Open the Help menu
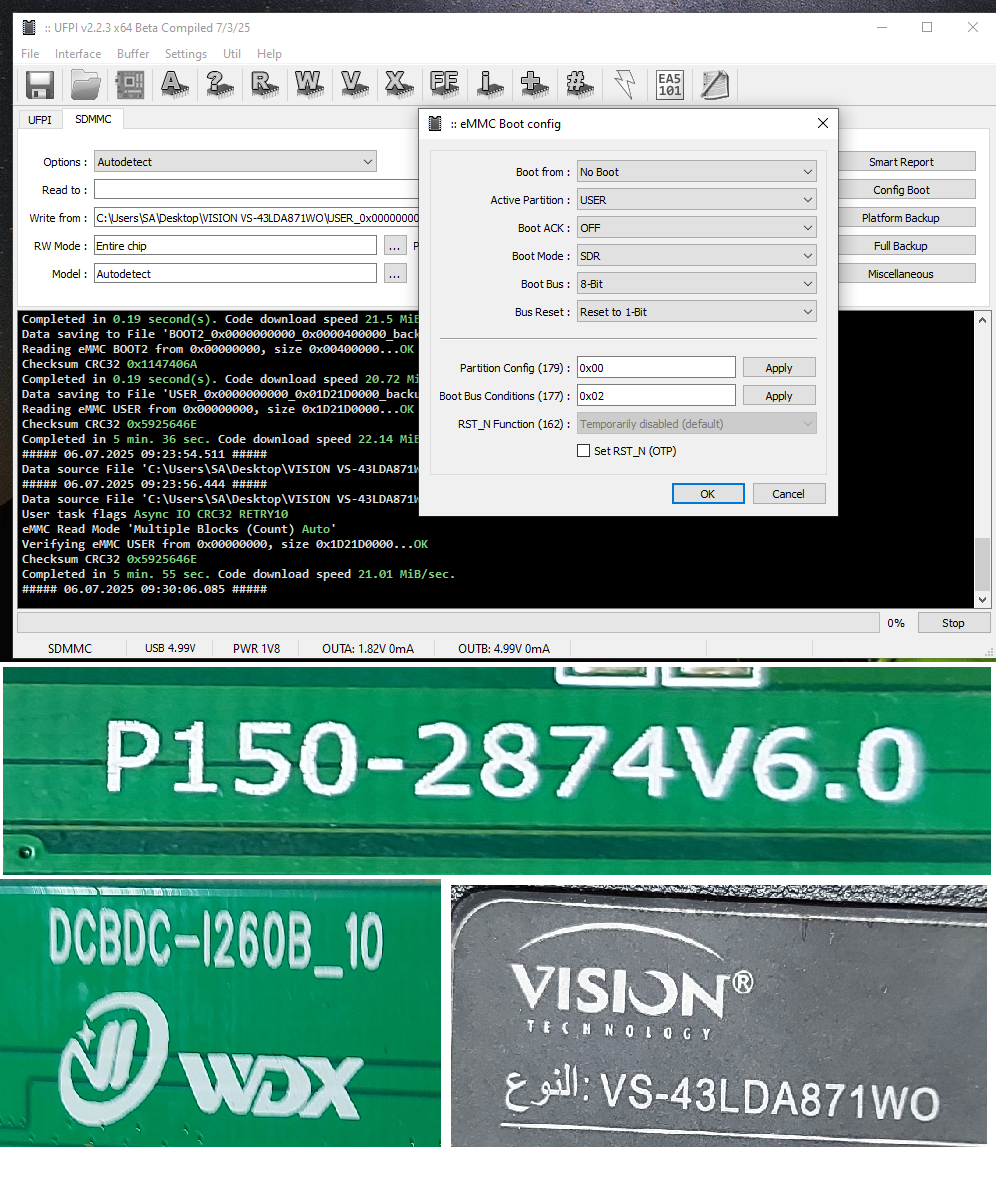This screenshot has width=1000, height=1184. pos(269,54)
